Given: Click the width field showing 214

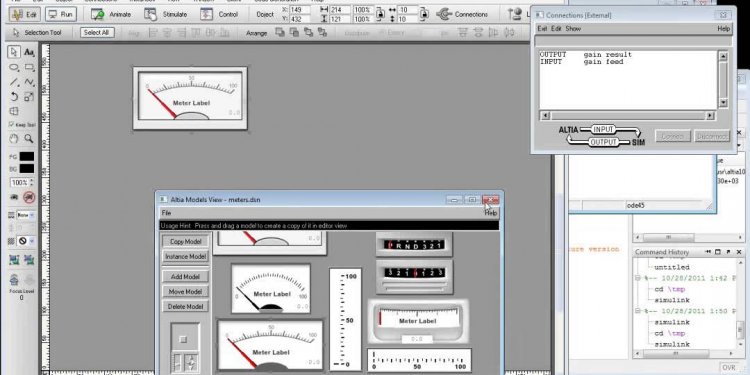Looking at the screenshot, I should 340,10.
